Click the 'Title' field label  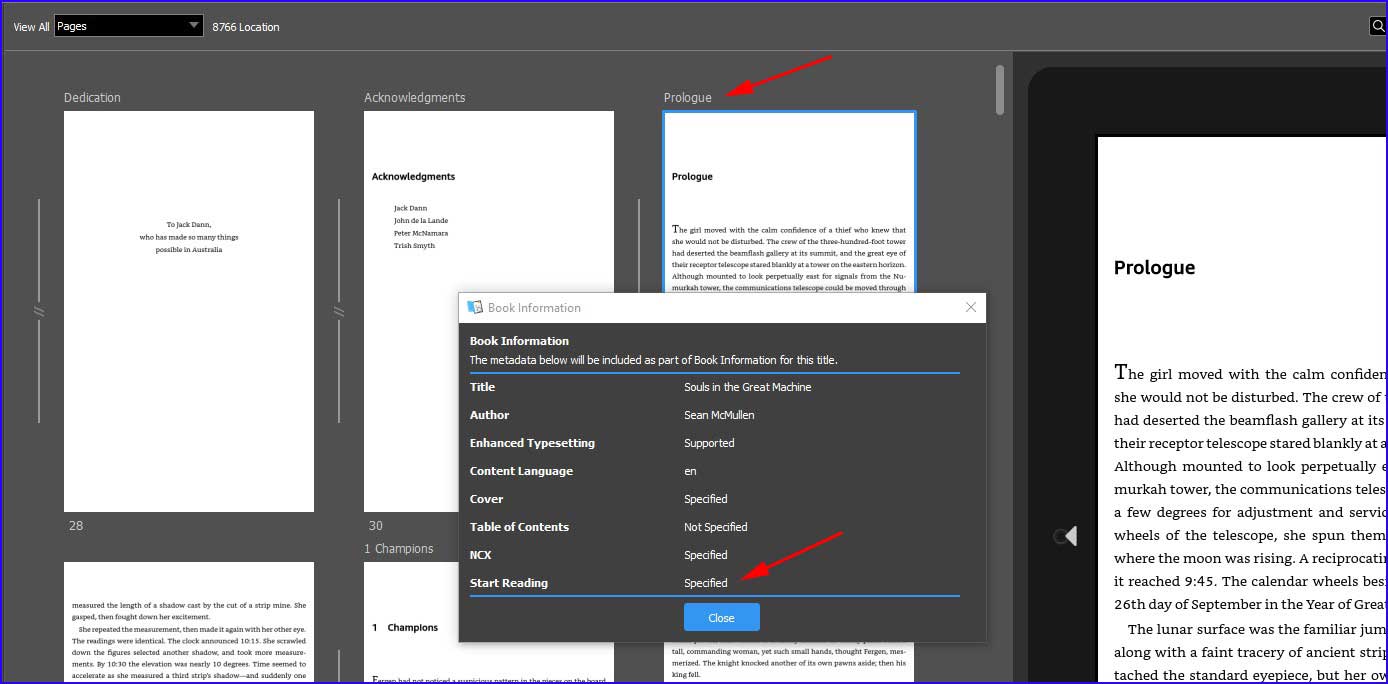click(x=482, y=387)
